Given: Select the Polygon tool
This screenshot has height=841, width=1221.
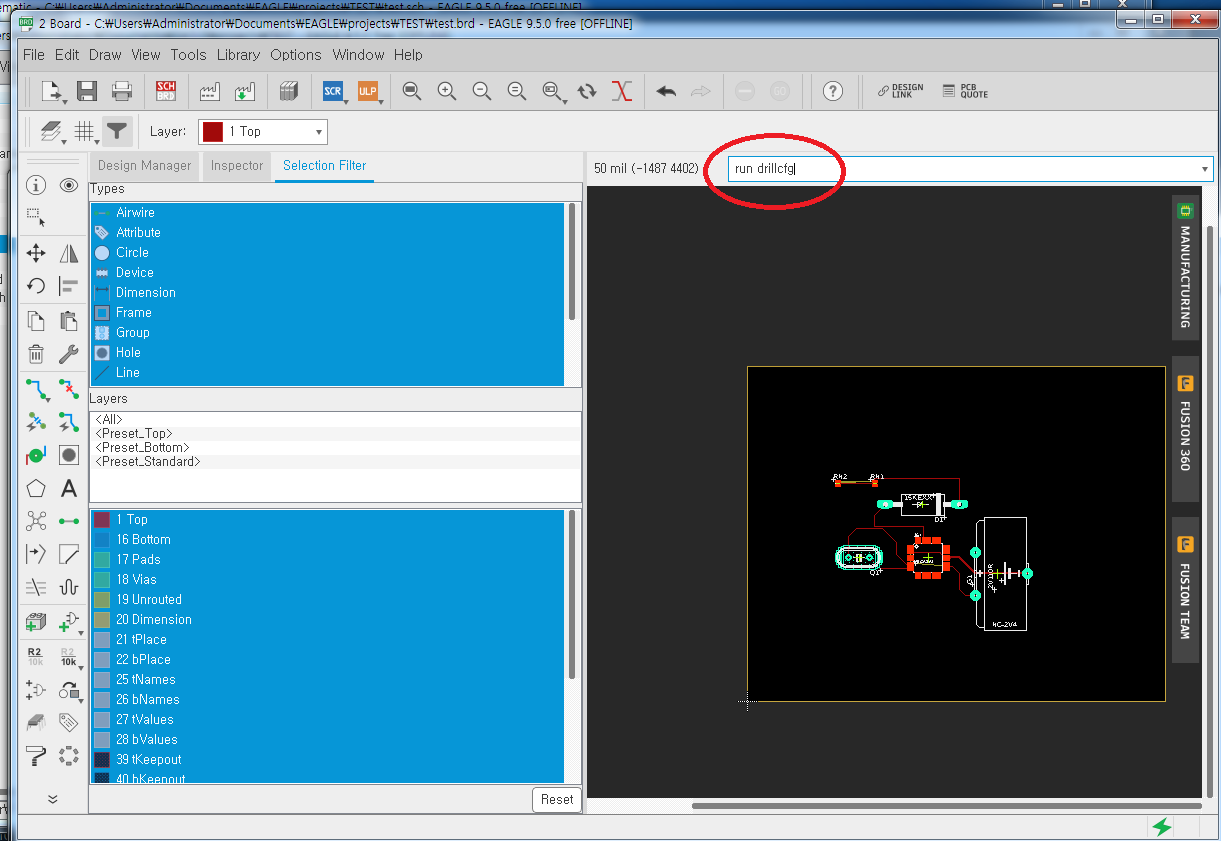Looking at the screenshot, I should 36,488.
